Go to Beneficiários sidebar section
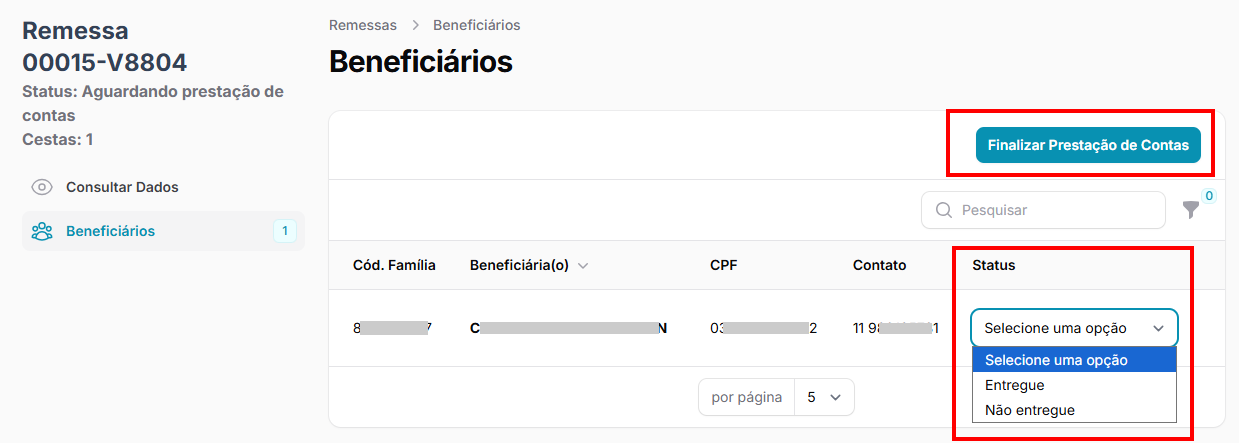 (x=110, y=231)
